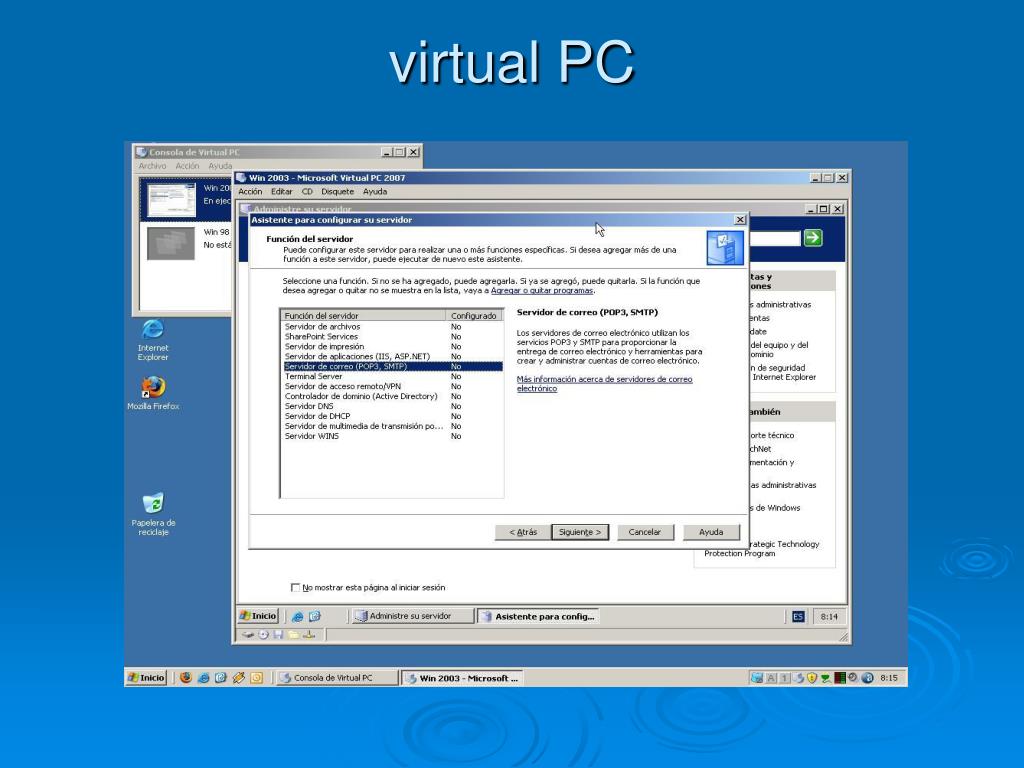The image size is (1024, 768).
Task: Tick 'No mostrar esta página al iniciar sesión'
Action: click(x=295, y=588)
